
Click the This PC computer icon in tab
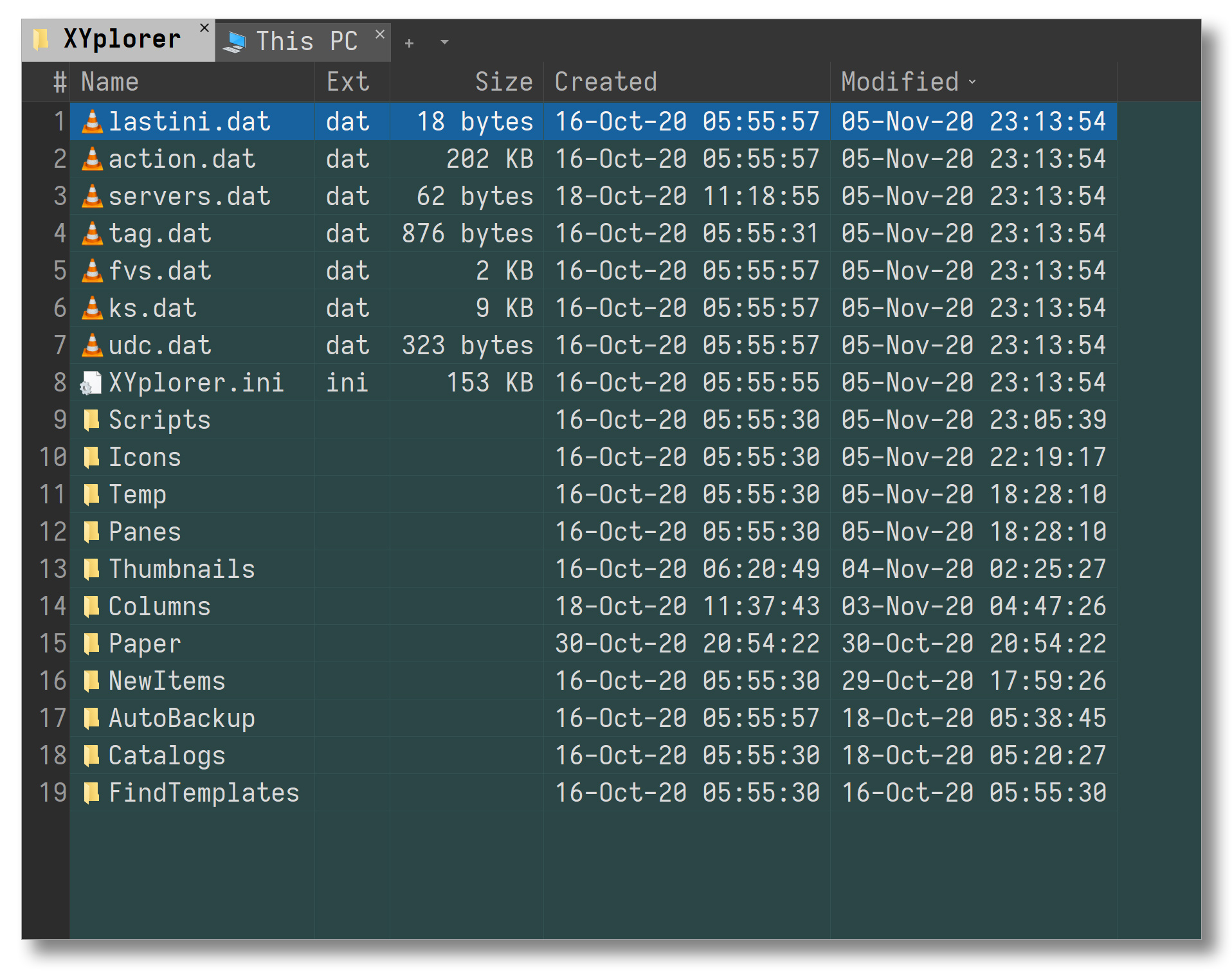click(235, 42)
